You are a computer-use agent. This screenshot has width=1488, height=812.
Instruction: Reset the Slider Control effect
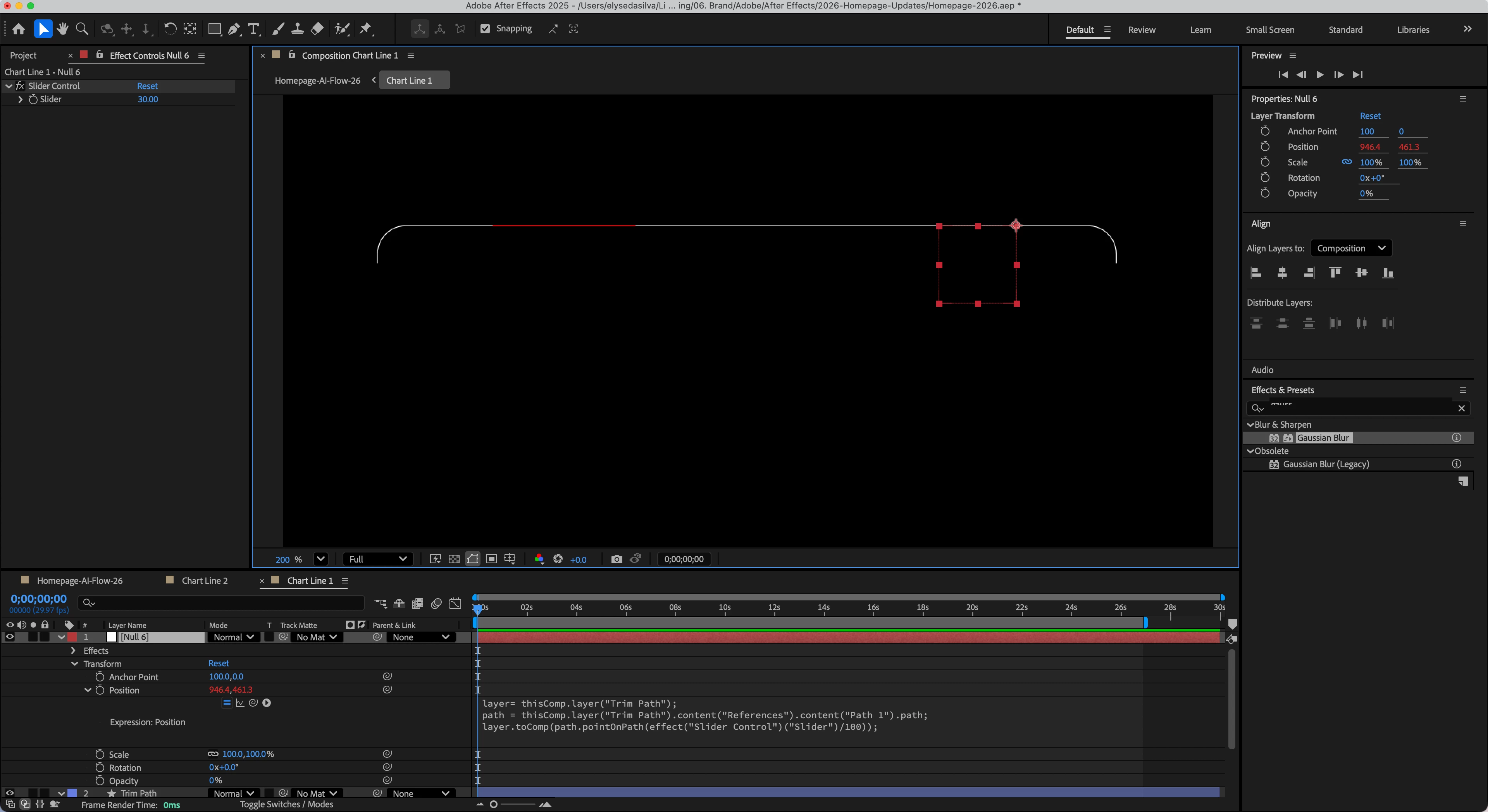tap(147, 86)
